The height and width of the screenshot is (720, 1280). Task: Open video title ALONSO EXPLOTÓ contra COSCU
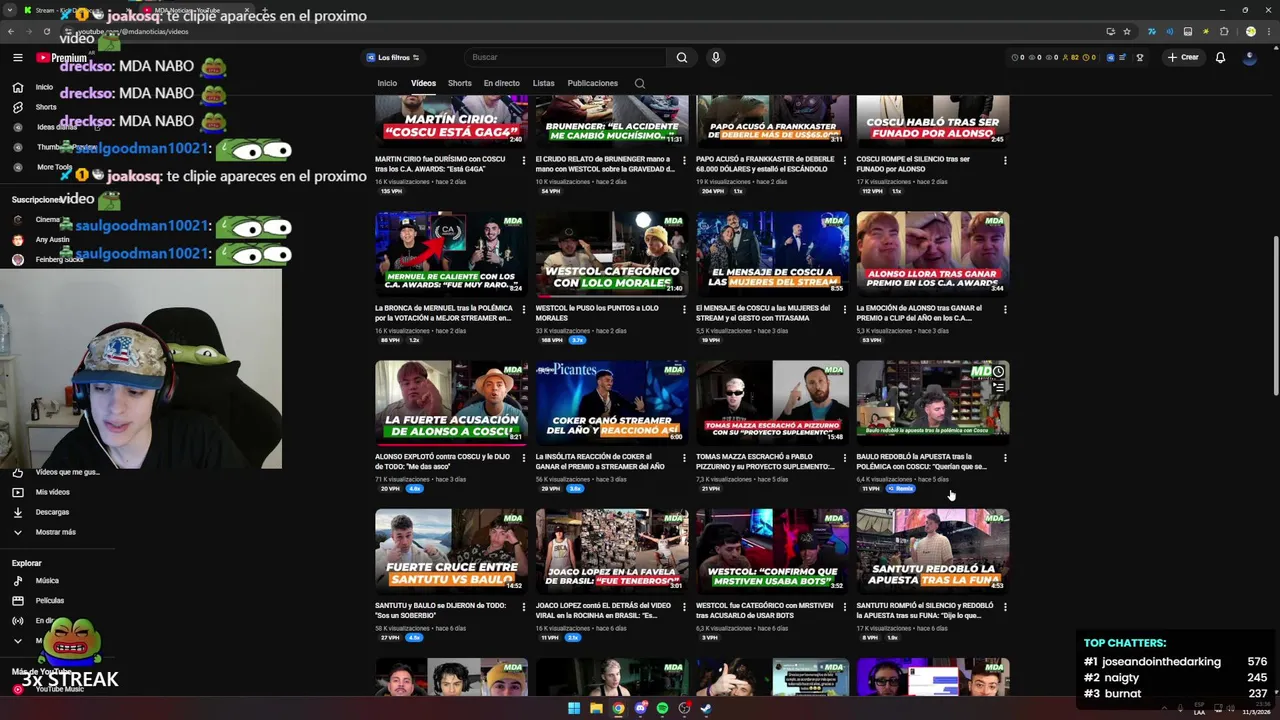443,461
